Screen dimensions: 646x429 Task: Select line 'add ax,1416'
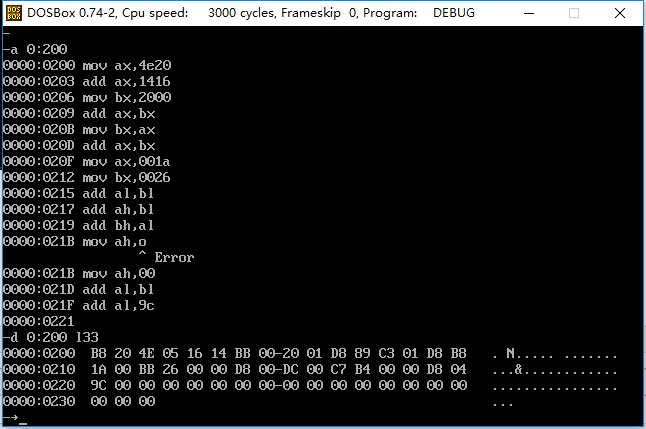(87, 82)
